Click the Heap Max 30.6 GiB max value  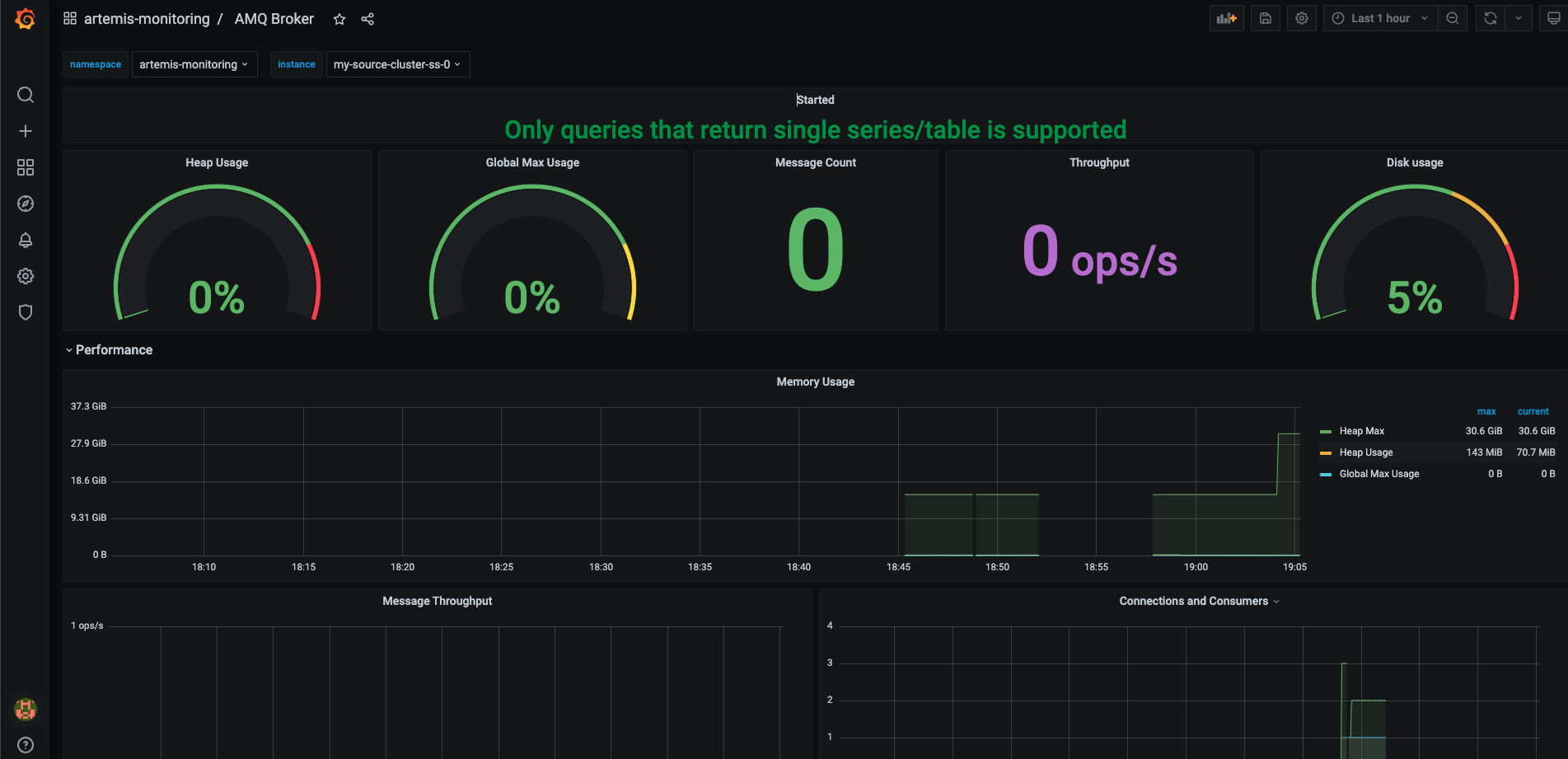coord(1484,431)
